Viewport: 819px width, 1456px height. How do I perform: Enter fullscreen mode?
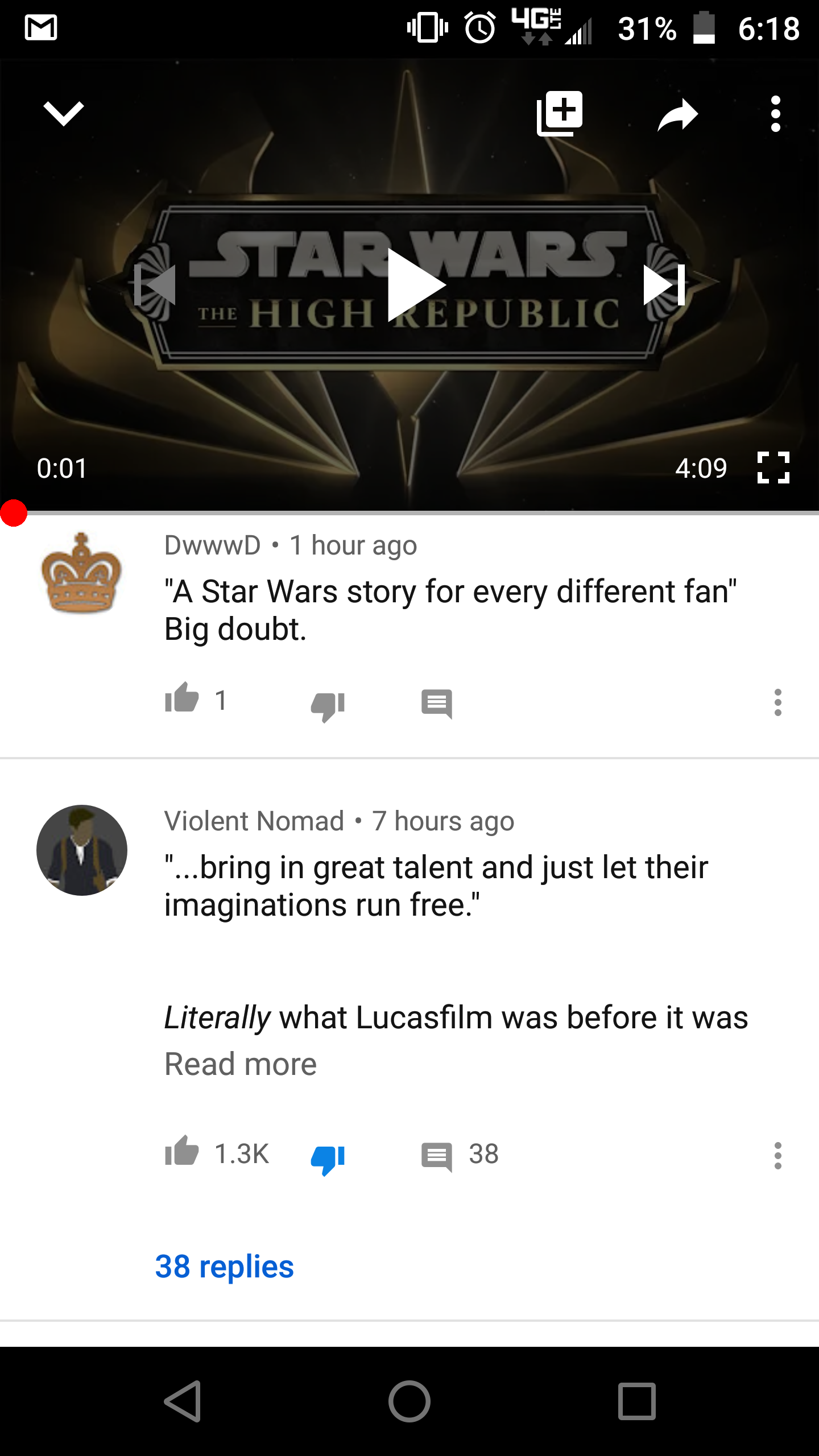[773, 468]
